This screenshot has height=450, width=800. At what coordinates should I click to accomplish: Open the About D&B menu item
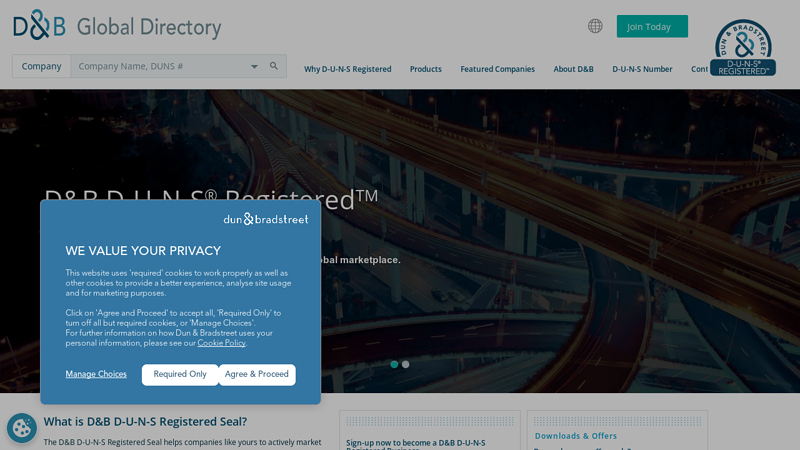pos(573,69)
